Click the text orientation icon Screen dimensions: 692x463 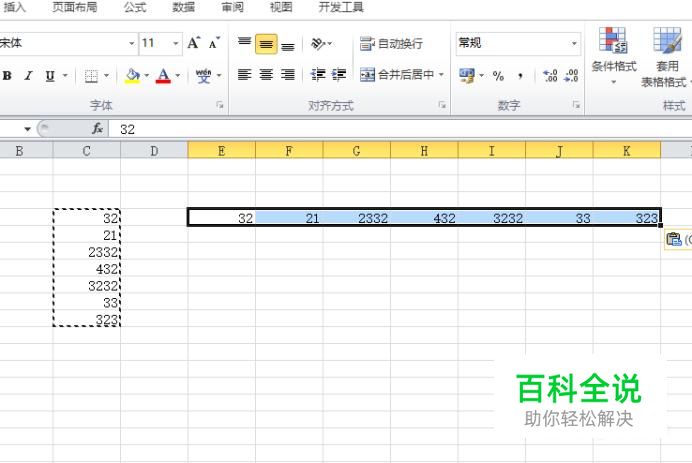click(318, 43)
